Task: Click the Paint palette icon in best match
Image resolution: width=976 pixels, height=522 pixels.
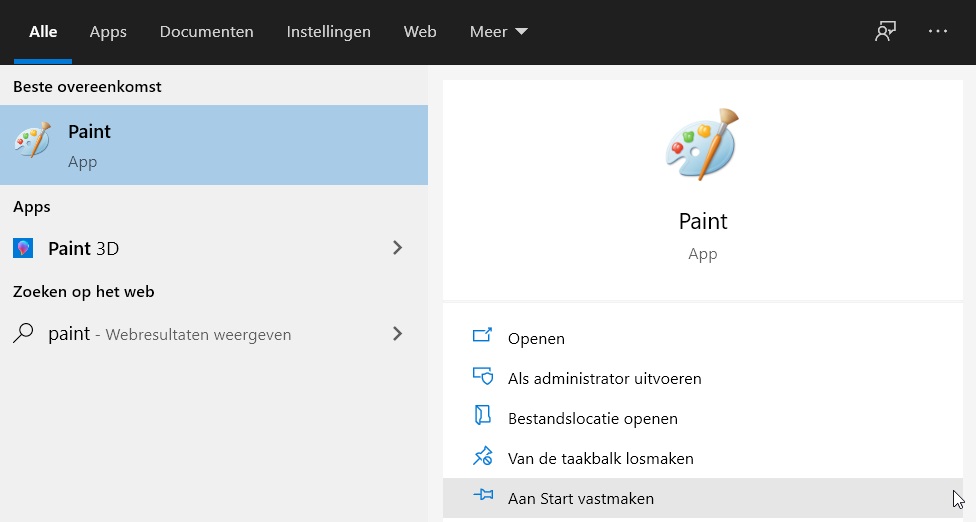Action: tap(32, 141)
